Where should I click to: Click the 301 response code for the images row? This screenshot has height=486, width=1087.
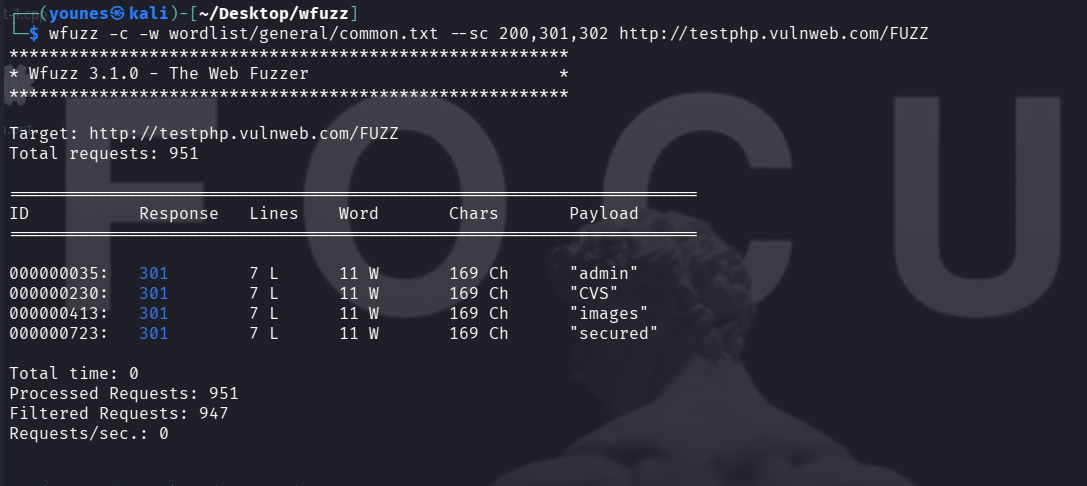pyautogui.click(x=153, y=313)
